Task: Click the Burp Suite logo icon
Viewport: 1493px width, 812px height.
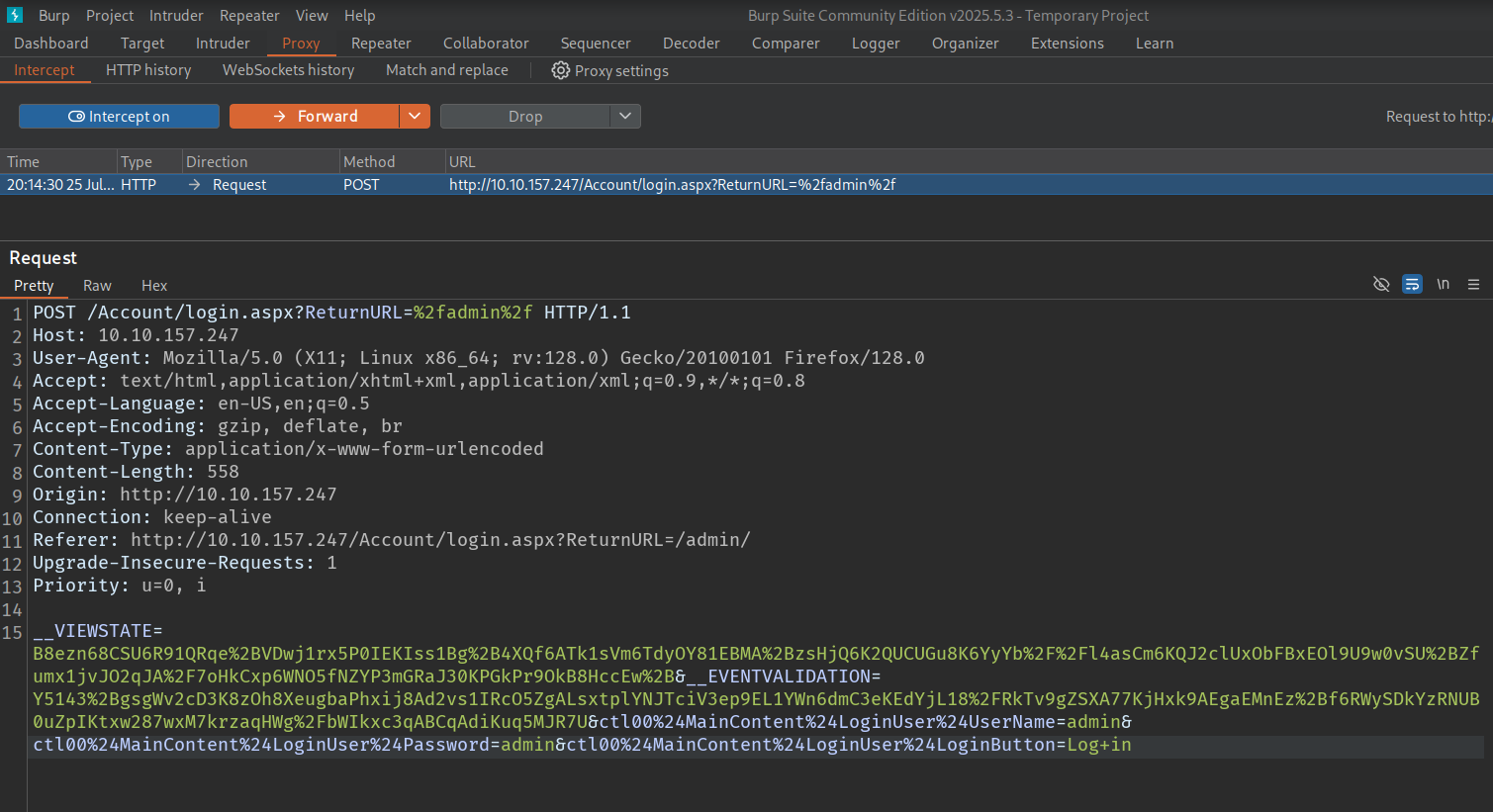Action: [15, 15]
